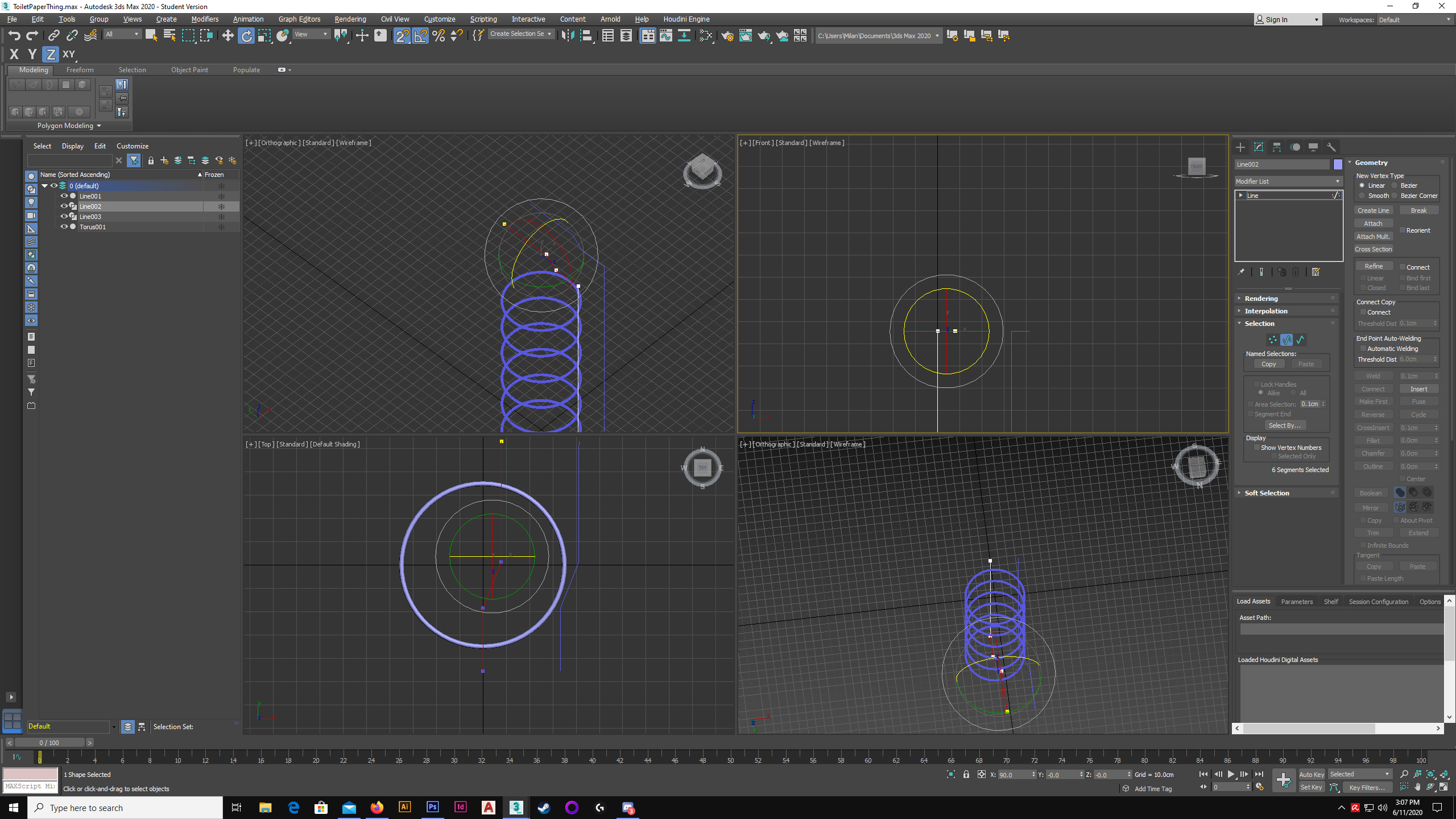Enable Show Vertex Numbers checkbox
Image resolution: width=1456 pixels, height=819 pixels.
(x=1257, y=448)
